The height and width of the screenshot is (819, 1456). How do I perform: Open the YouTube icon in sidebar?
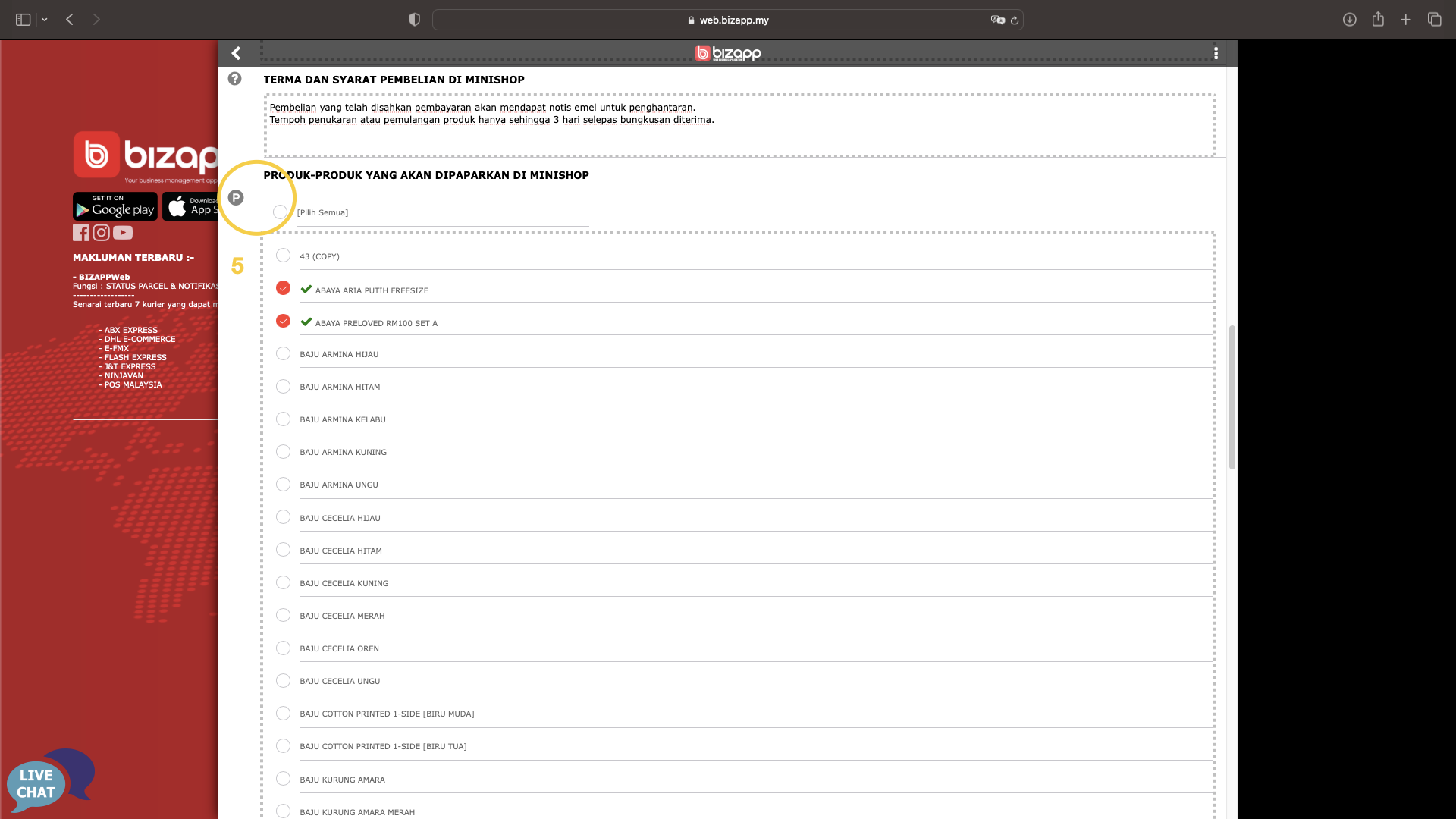[123, 233]
